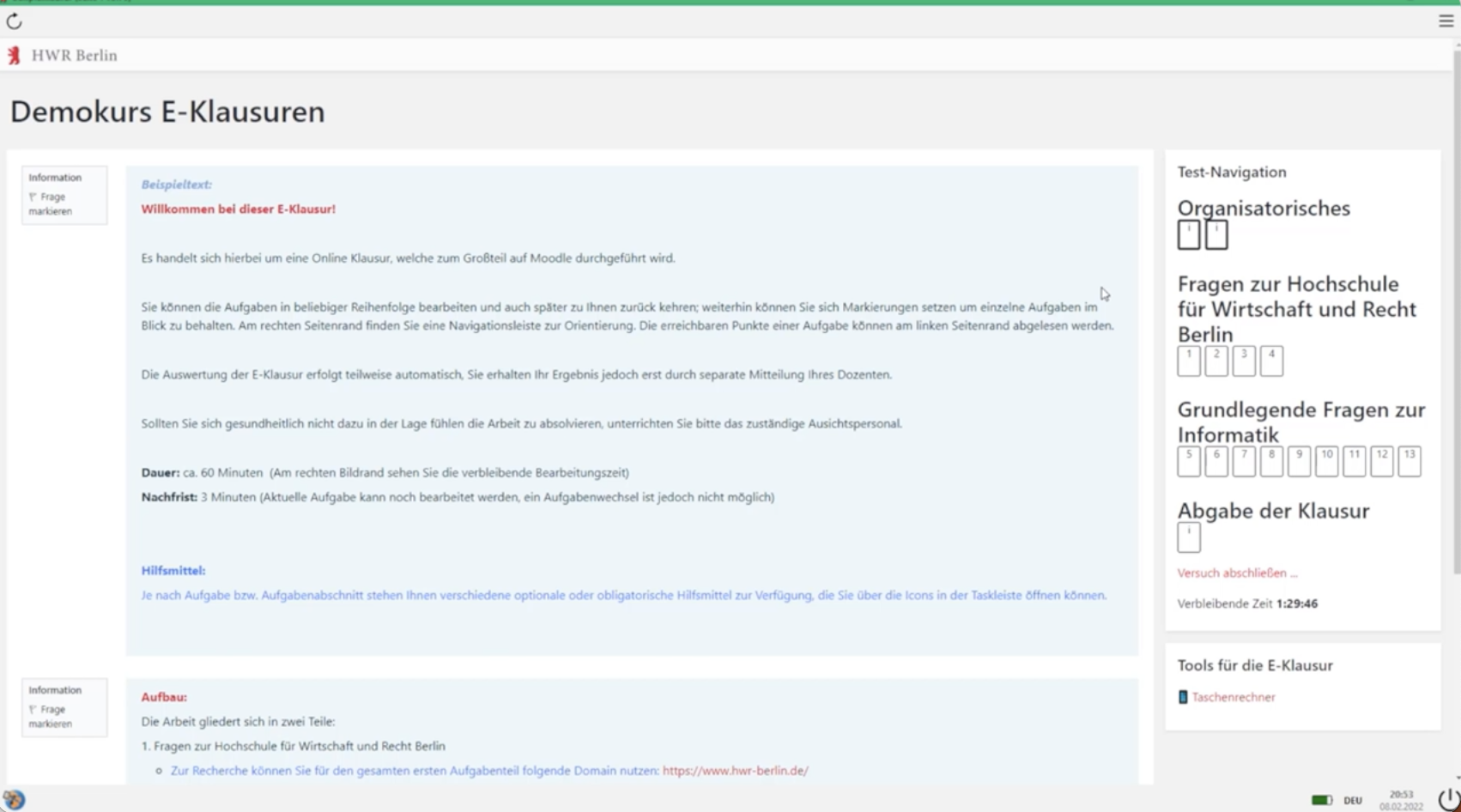Open question 13 in the Test-Navigation

(x=1409, y=461)
